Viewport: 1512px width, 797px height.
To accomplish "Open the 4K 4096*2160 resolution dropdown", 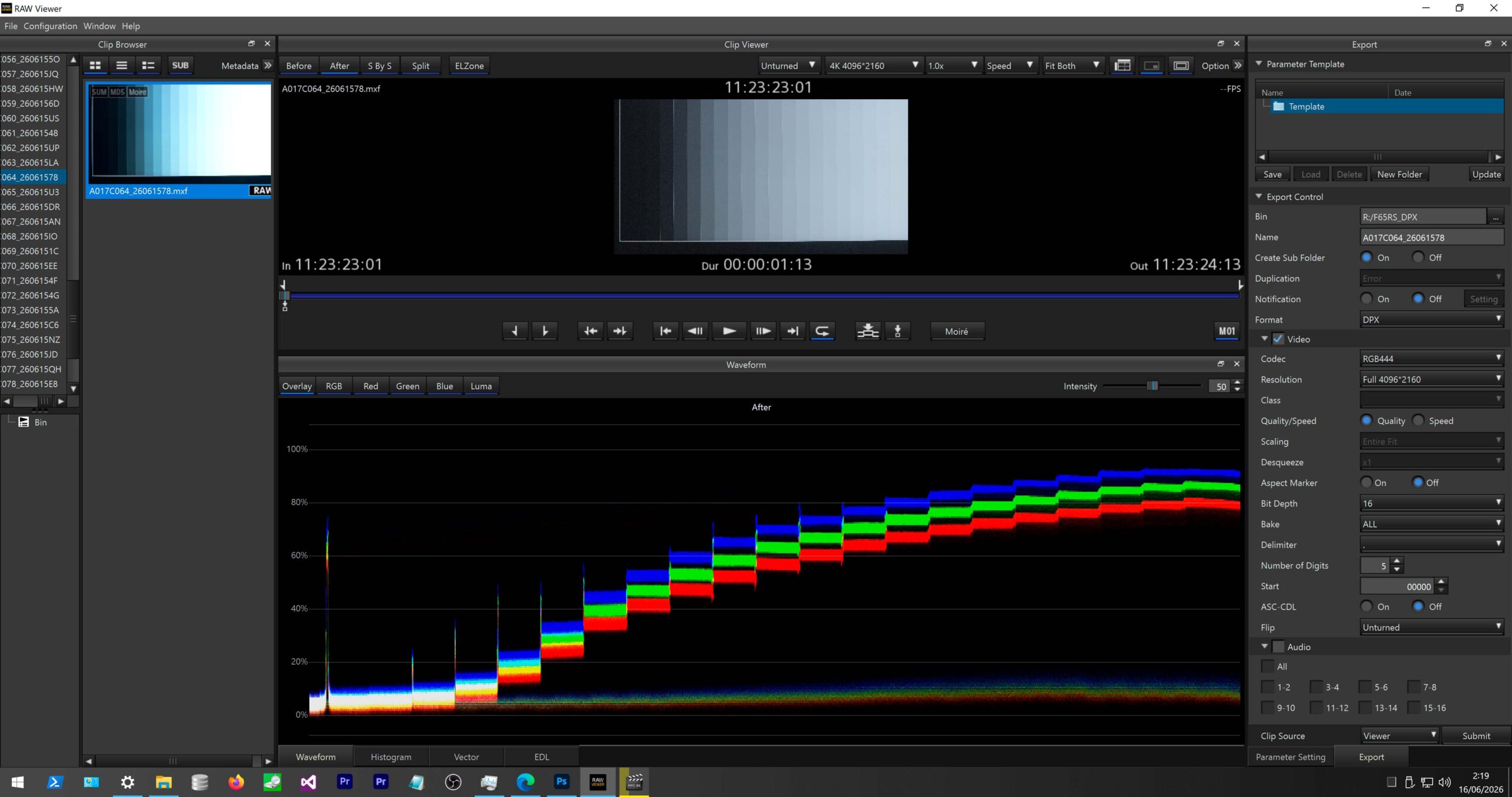I will click(x=874, y=66).
